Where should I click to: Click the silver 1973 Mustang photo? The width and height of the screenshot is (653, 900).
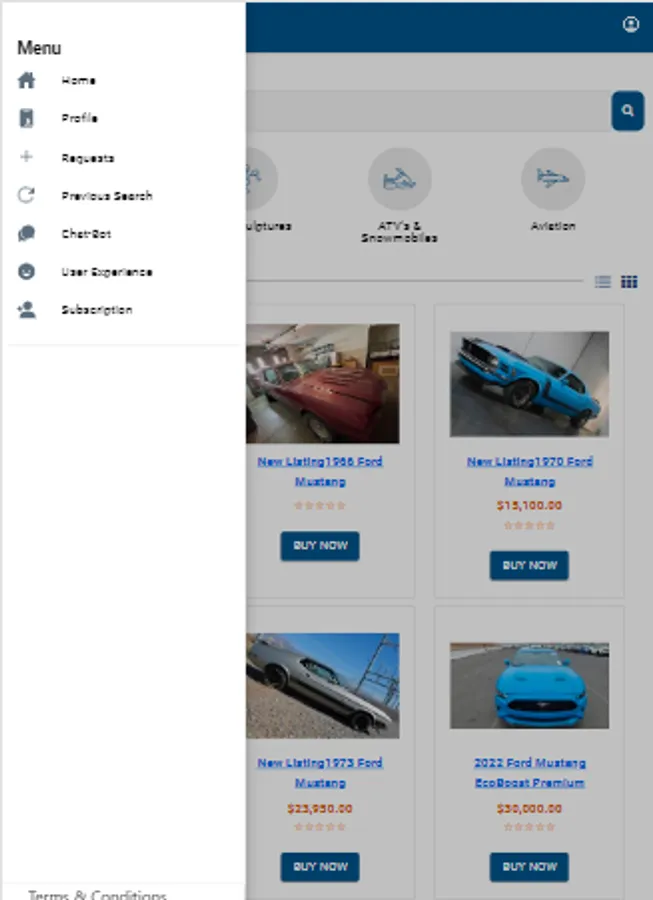pos(323,686)
